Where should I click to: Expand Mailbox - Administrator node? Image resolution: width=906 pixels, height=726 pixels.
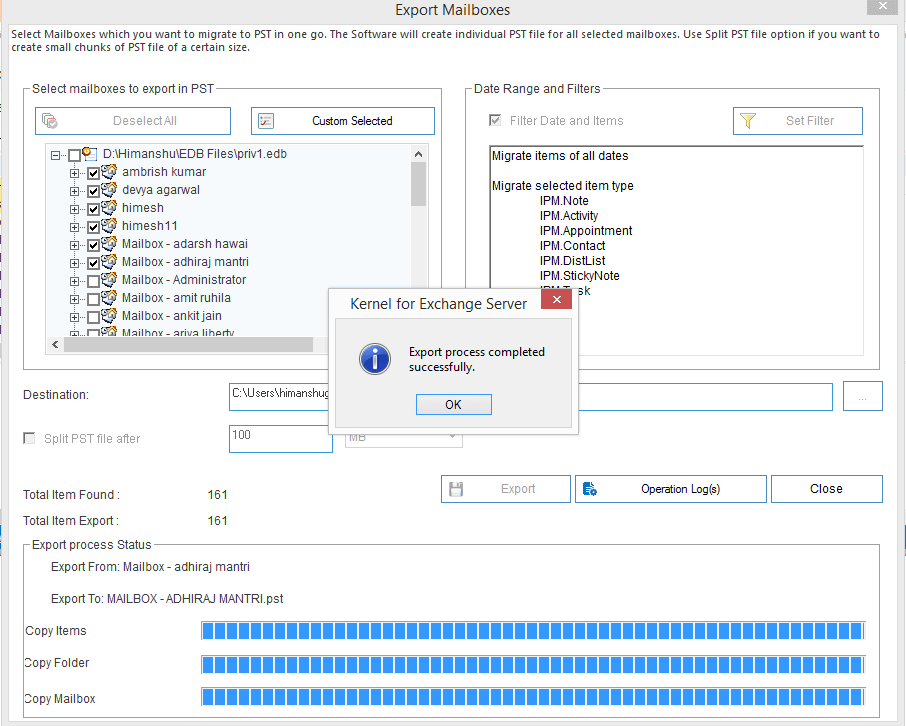coord(74,281)
